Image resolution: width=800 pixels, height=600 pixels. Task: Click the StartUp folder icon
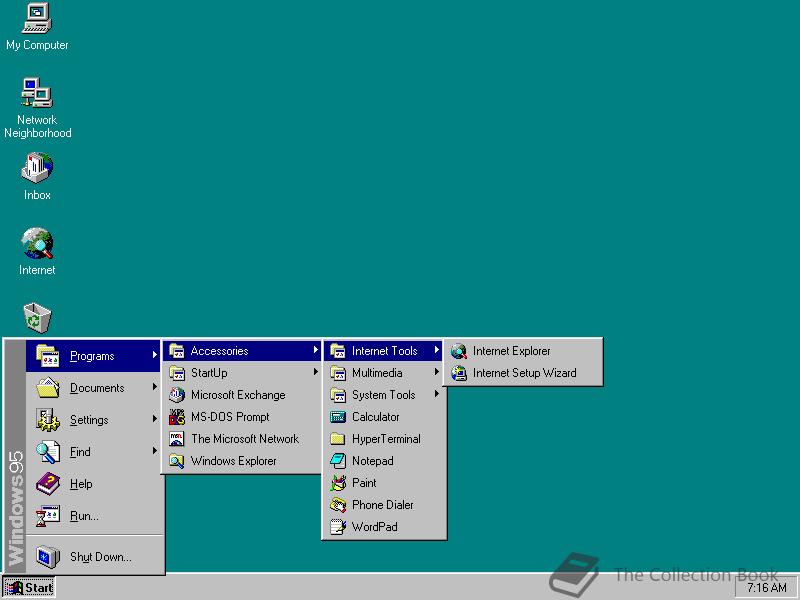point(177,372)
